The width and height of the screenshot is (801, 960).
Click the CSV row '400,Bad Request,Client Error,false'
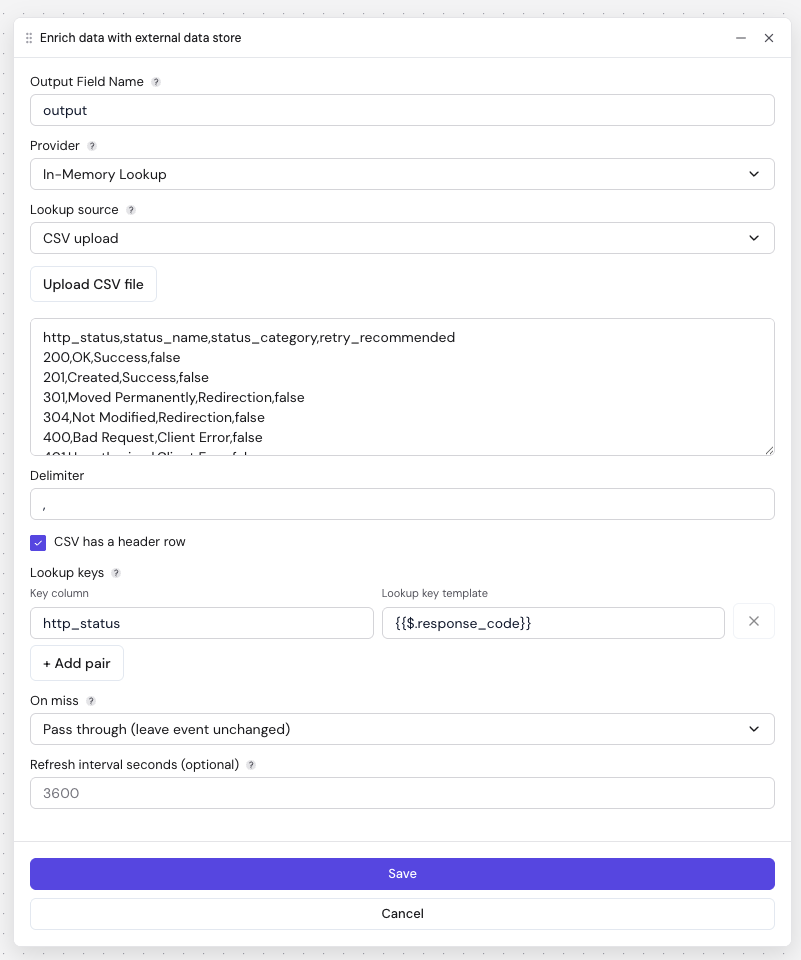click(x=152, y=438)
